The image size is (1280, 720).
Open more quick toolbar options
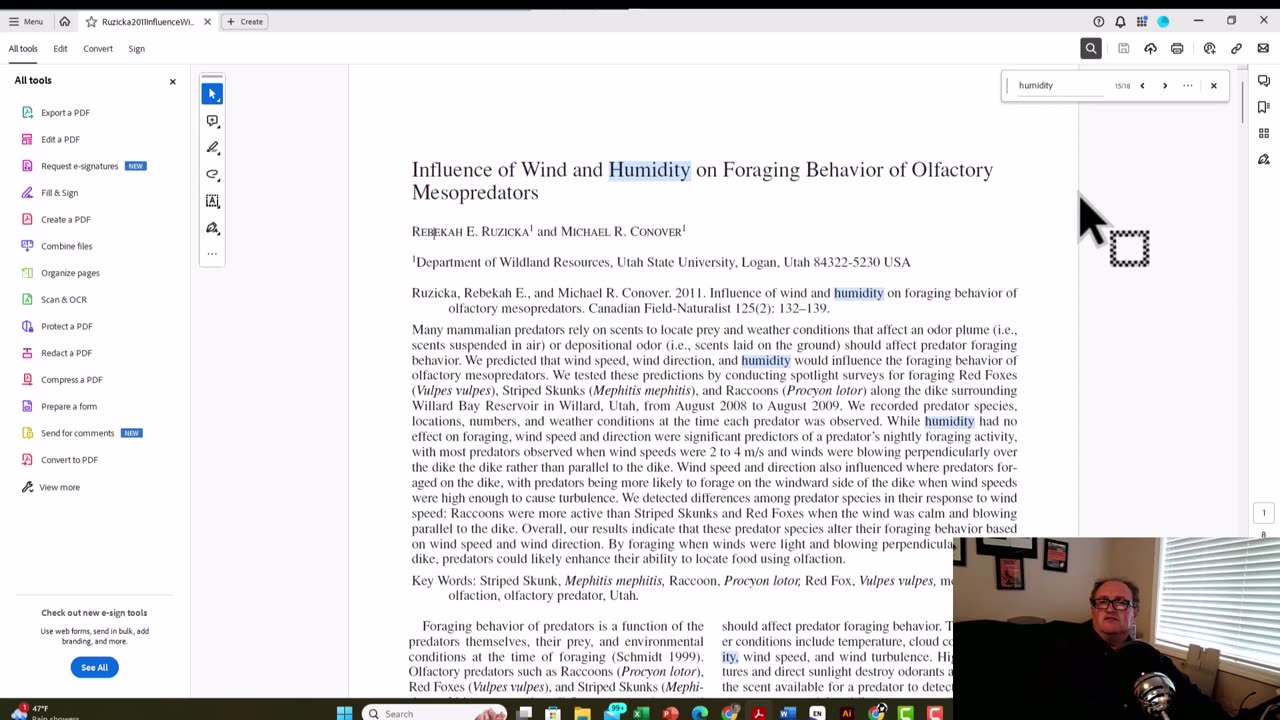212,254
